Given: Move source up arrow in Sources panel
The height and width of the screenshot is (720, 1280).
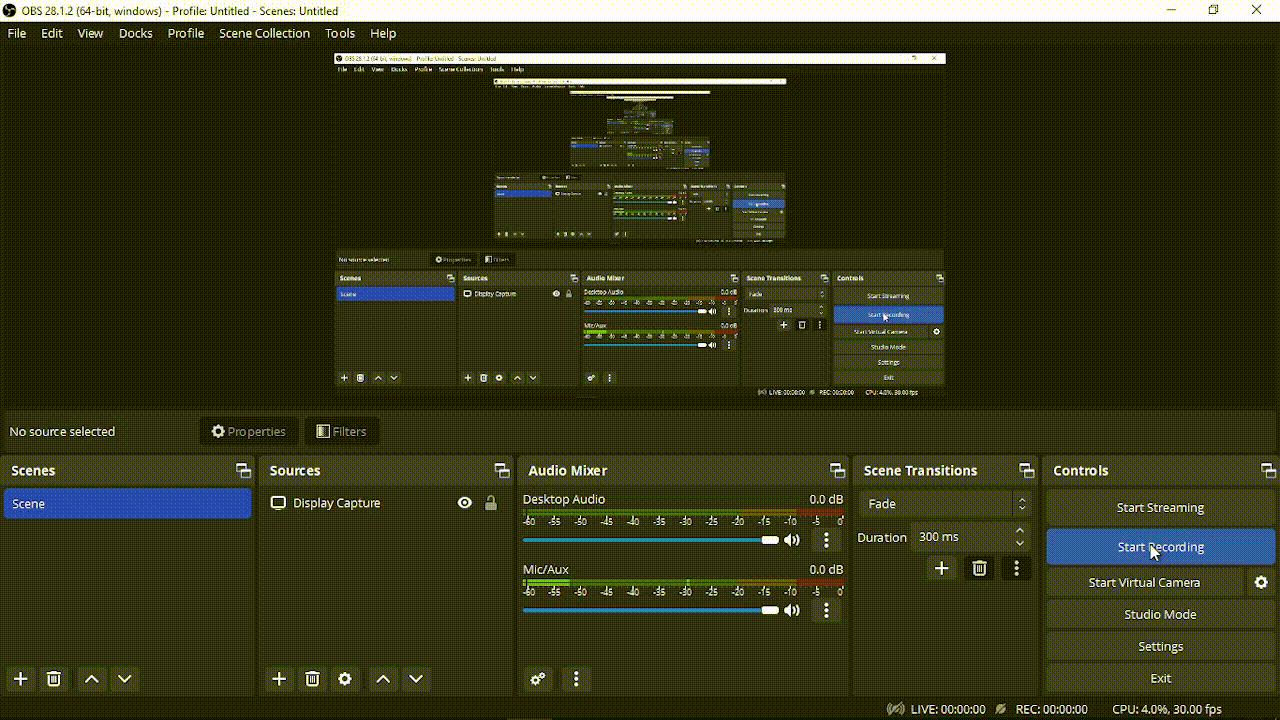Looking at the screenshot, I should pos(382,679).
